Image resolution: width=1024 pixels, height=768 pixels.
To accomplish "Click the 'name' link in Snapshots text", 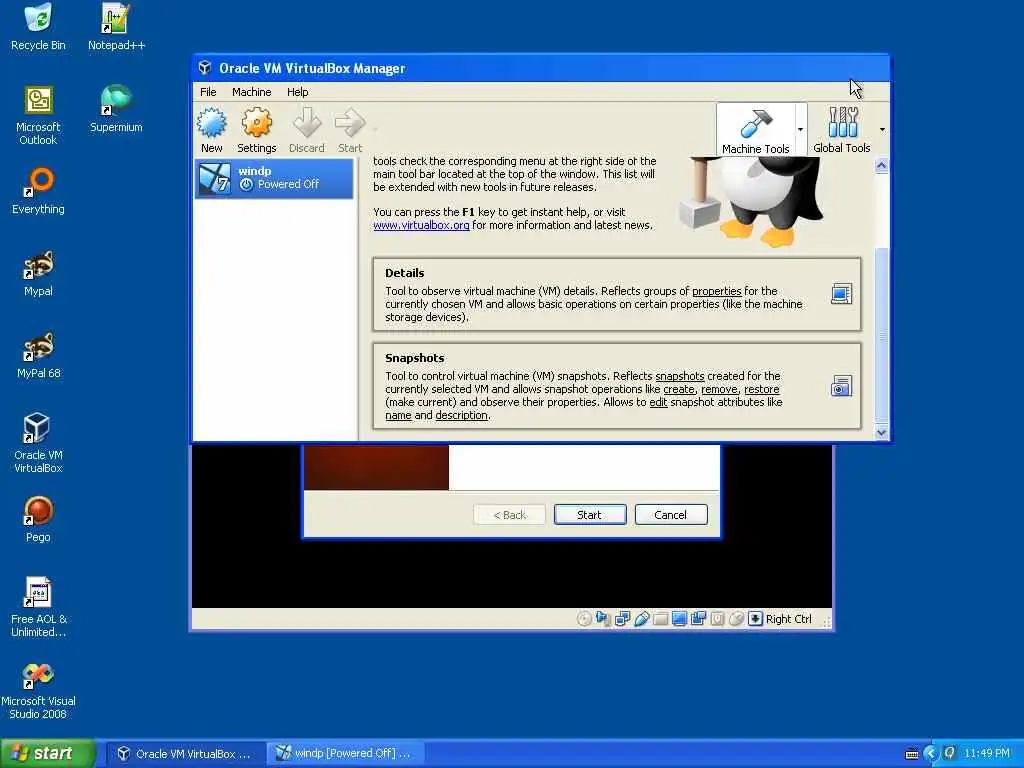I will (398, 415).
